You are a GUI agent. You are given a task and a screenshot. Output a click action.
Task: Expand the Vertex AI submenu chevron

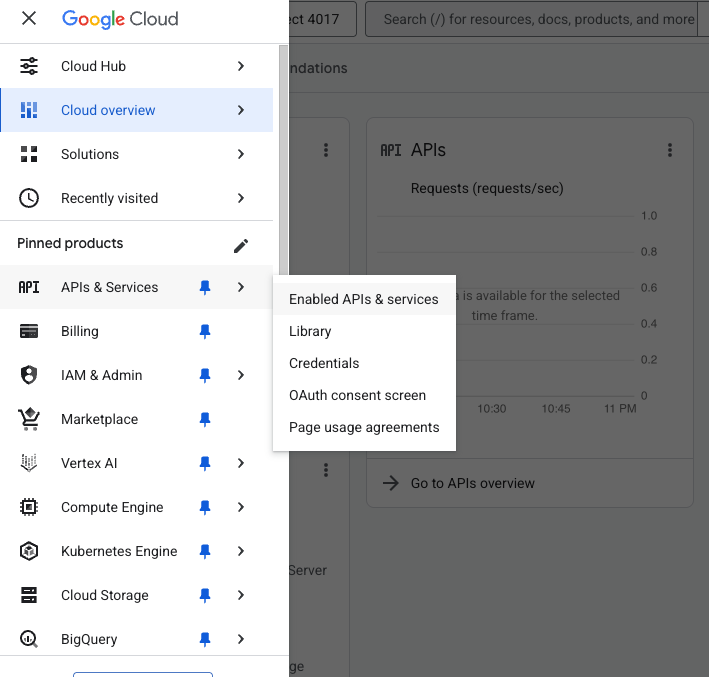click(x=241, y=463)
